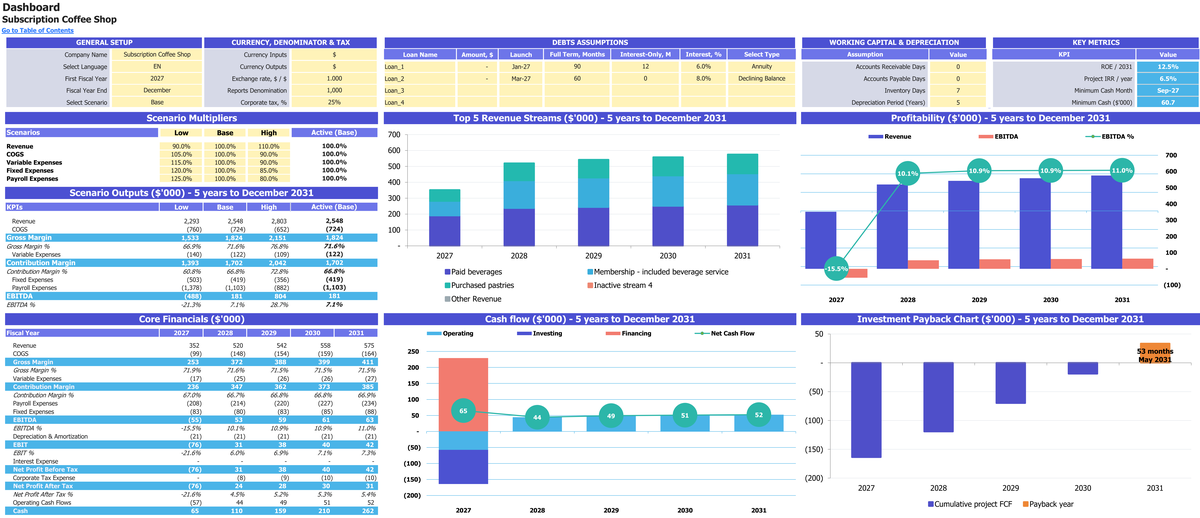
Task: Click the Payback year legend entry
Action: (x=1046, y=504)
